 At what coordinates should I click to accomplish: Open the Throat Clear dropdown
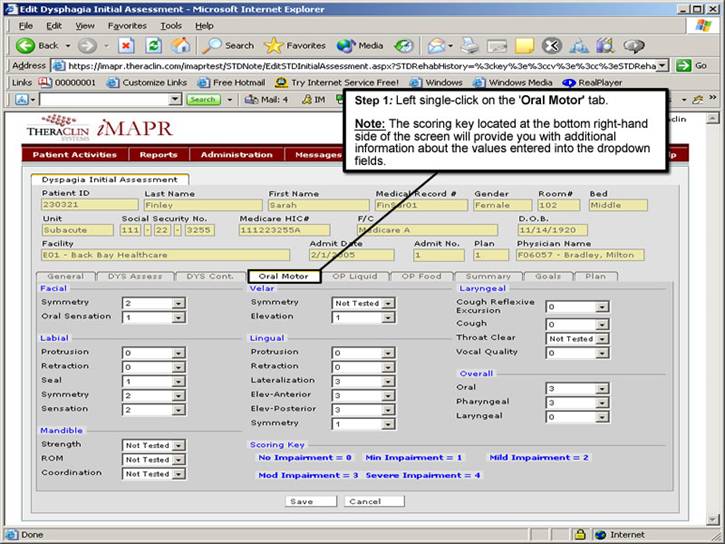pos(600,339)
